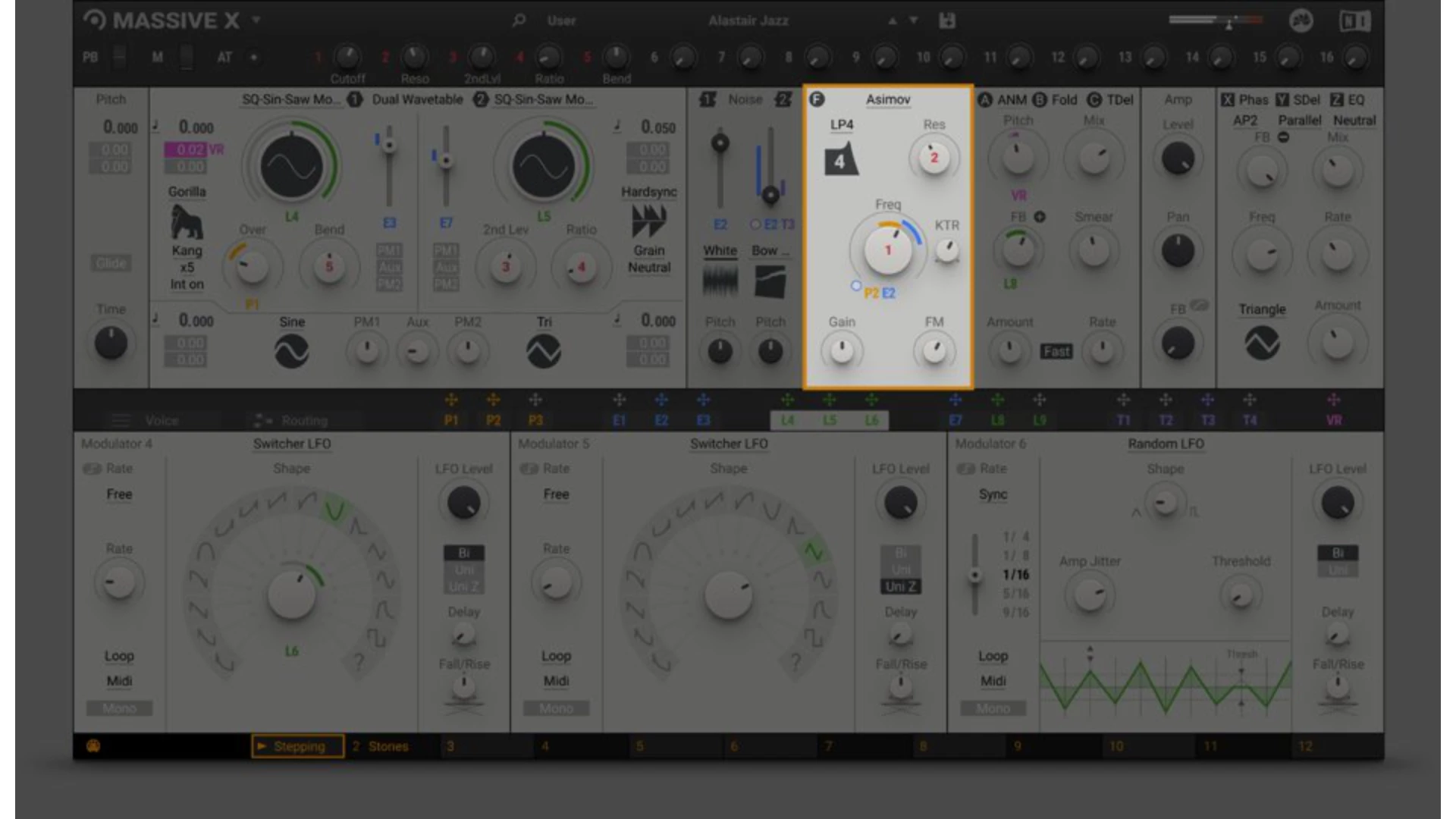The width and height of the screenshot is (1456, 819).
Task: Click the filter Gain knob
Action: 842,351
